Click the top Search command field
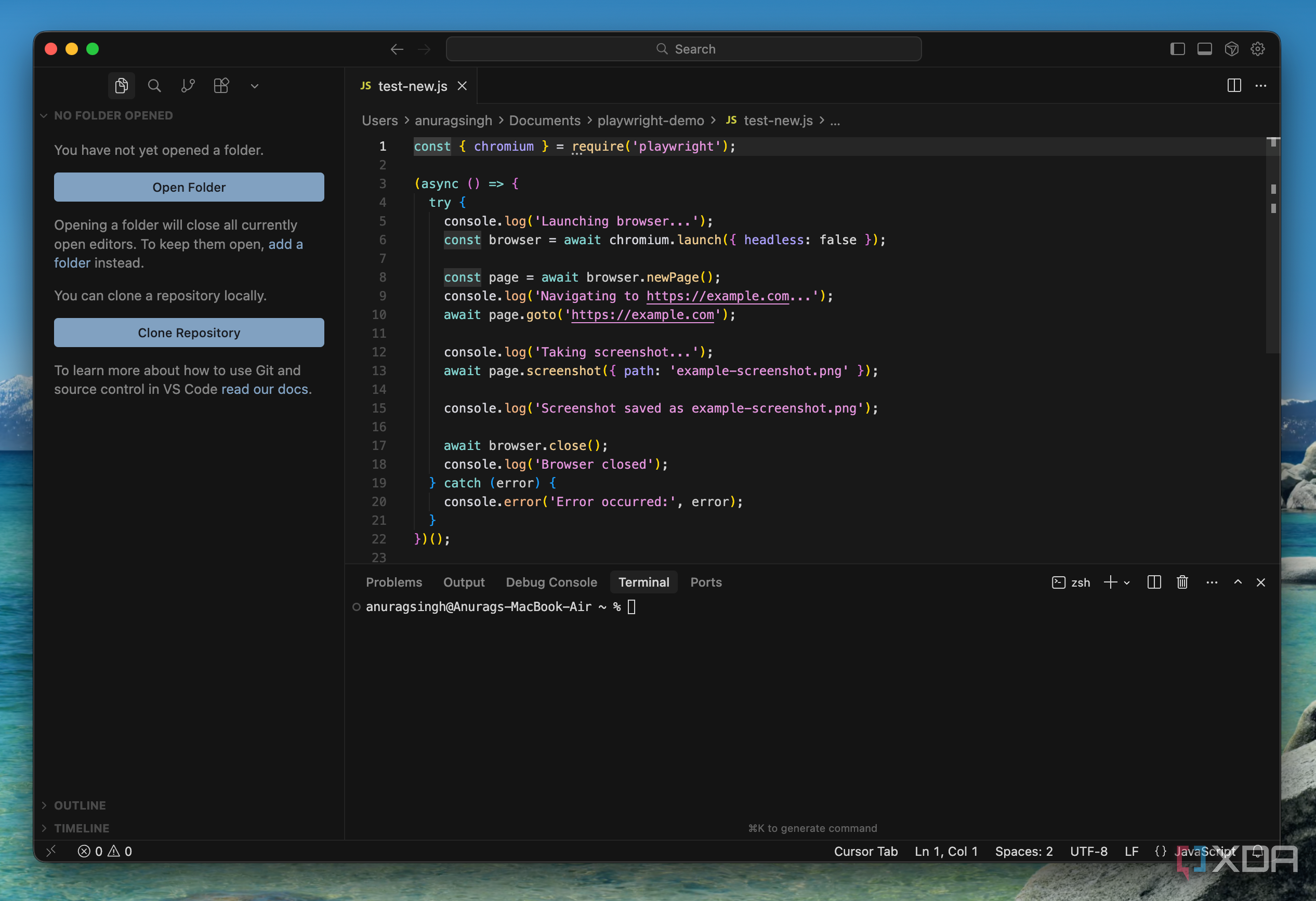1316x901 pixels. pyautogui.click(x=683, y=49)
